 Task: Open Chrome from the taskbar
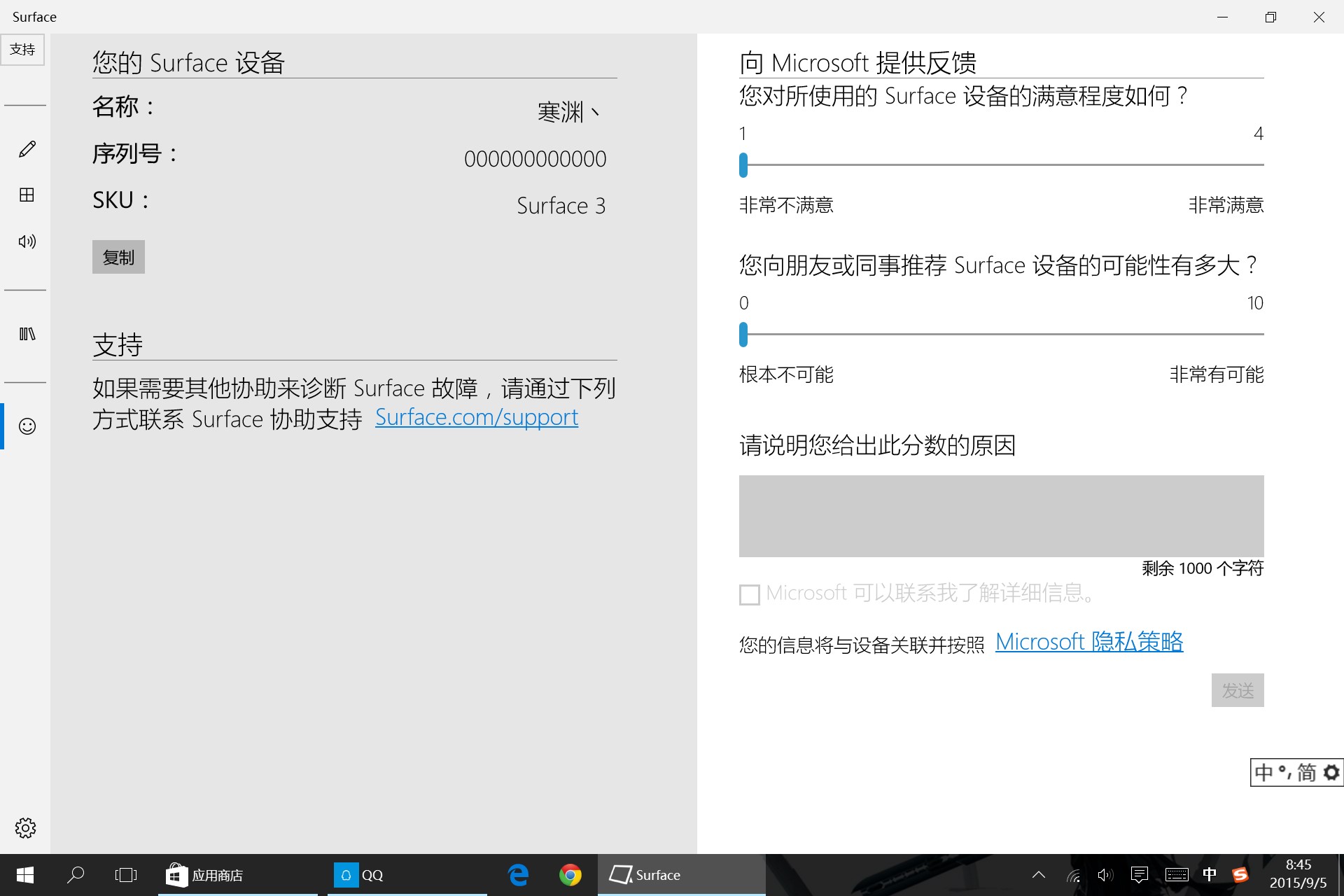(570, 875)
